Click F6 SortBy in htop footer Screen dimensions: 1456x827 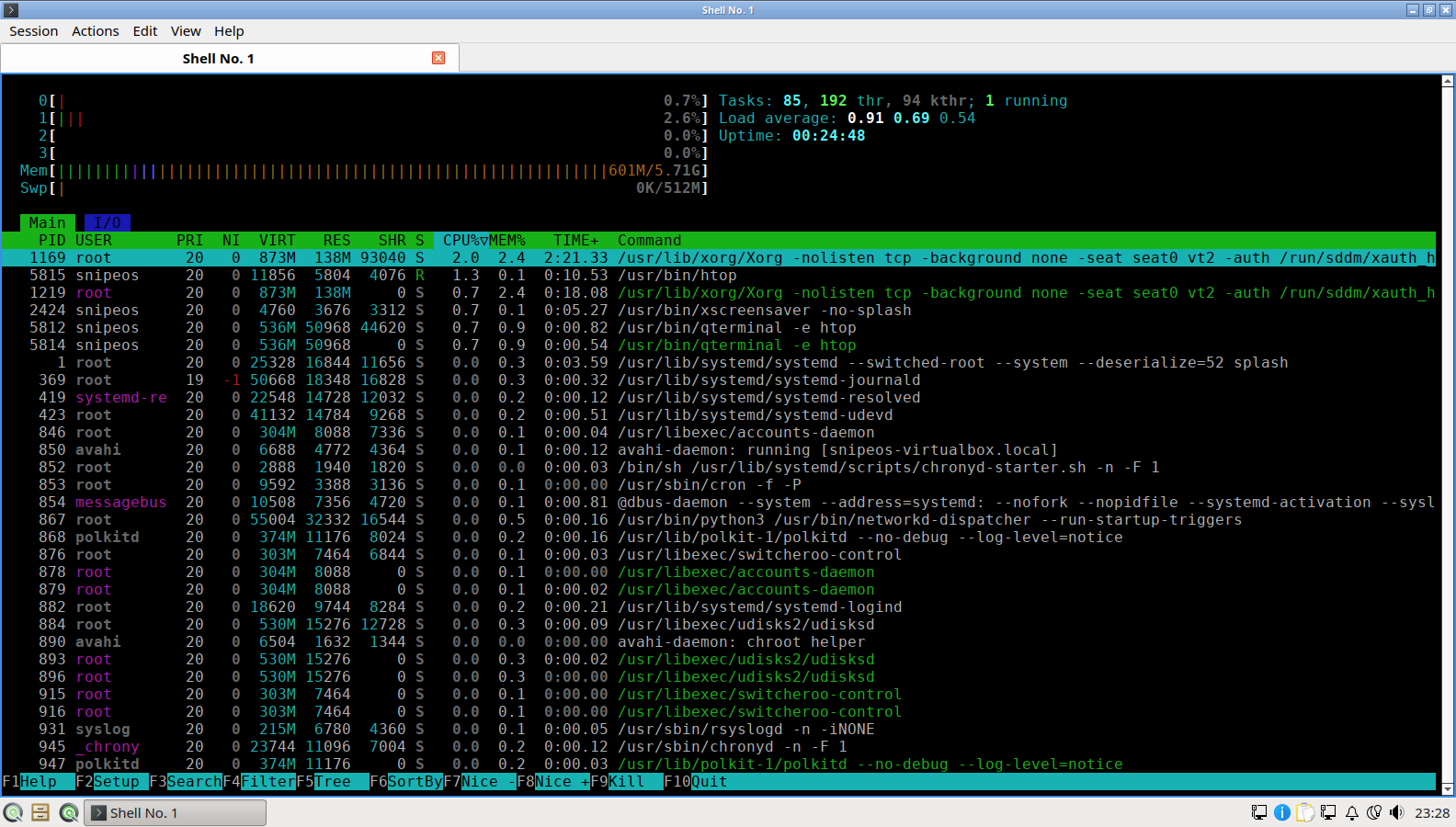406,782
